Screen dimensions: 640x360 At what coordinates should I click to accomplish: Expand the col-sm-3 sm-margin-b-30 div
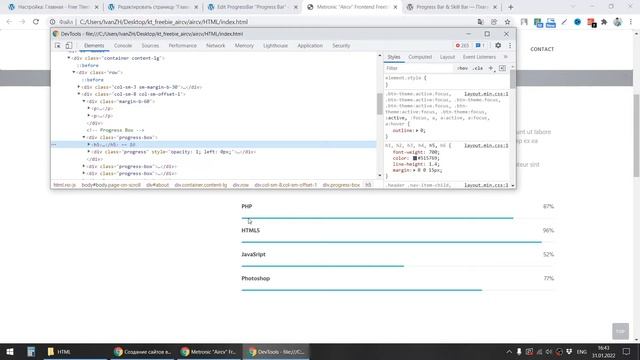[79, 87]
